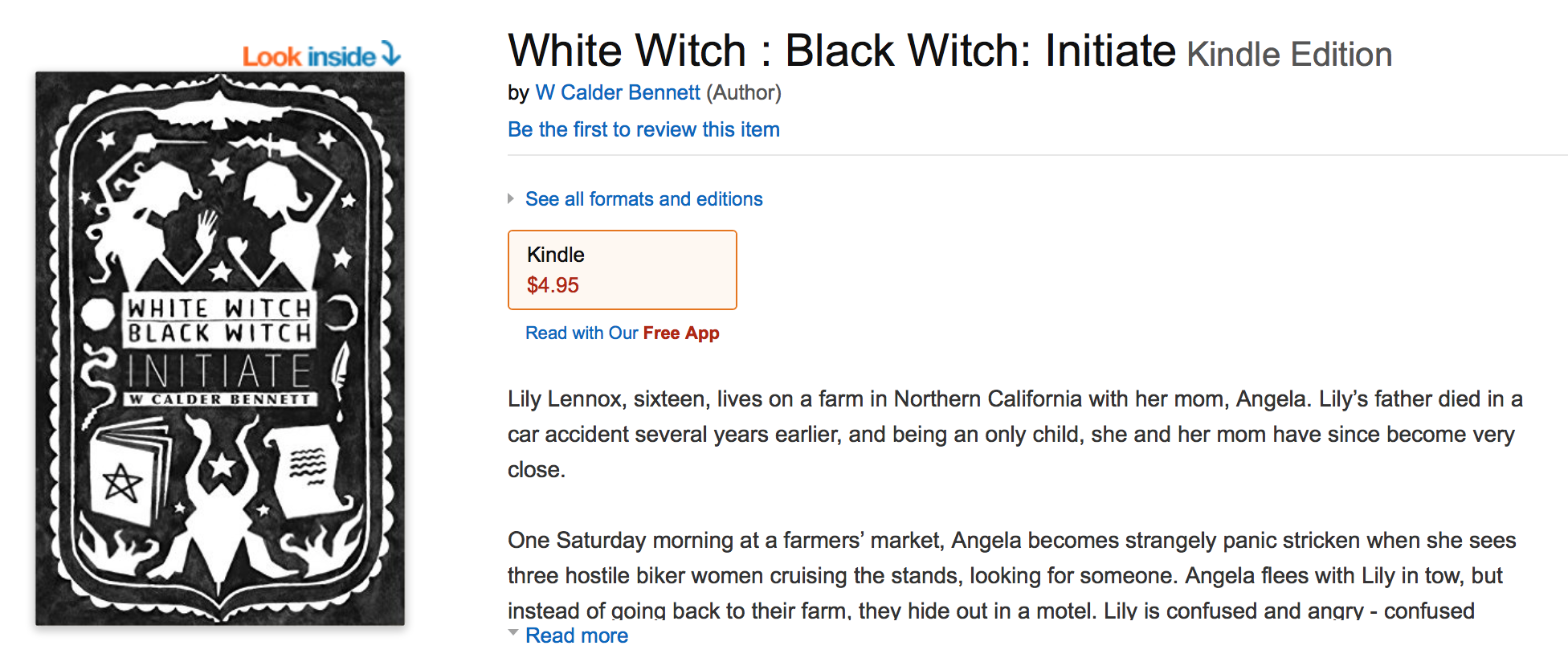Click the bird emblem atop the cover
The image size is (1568, 662).
[x=219, y=108]
